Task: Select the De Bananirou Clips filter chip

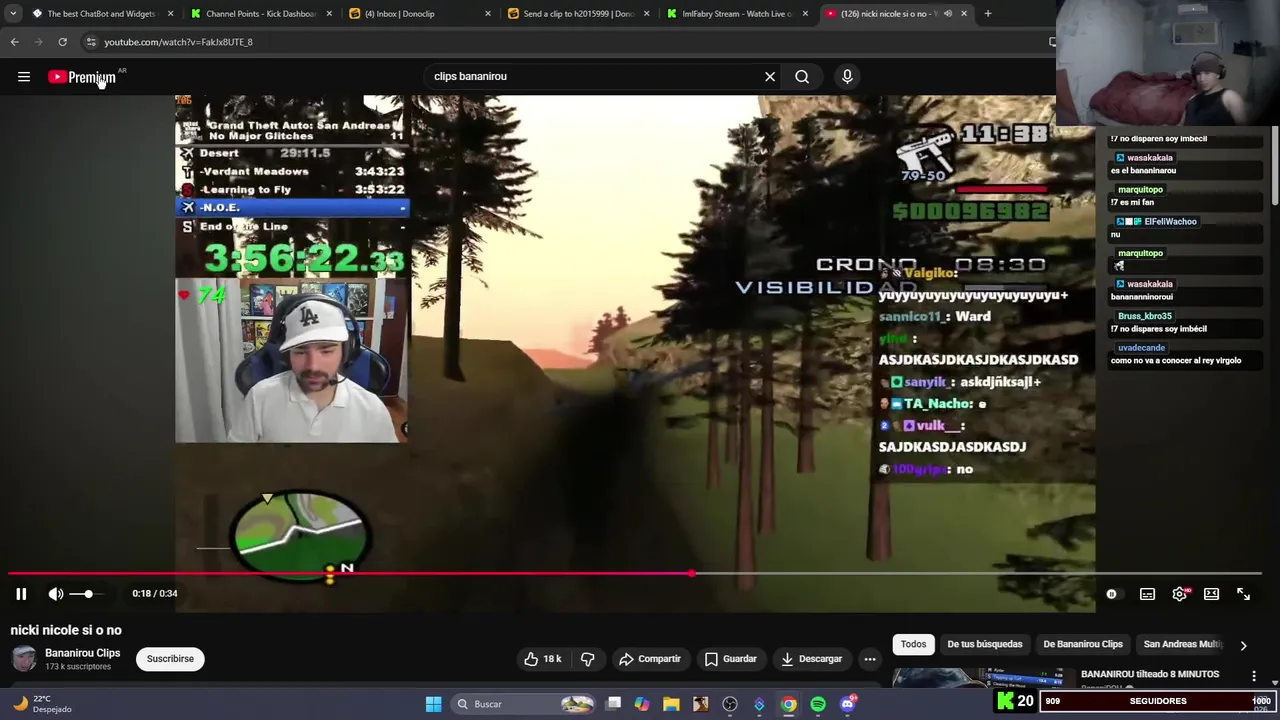Action: (1083, 644)
